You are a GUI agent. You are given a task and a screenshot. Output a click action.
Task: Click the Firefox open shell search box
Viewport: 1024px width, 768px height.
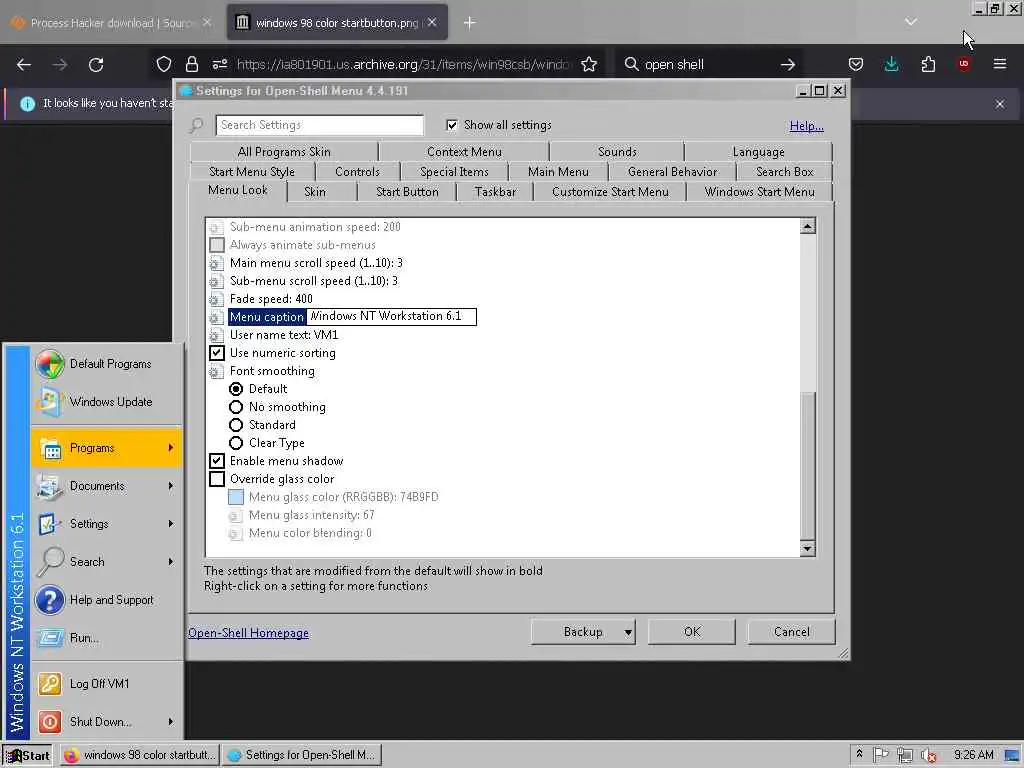pyautogui.click(x=708, y=64)
